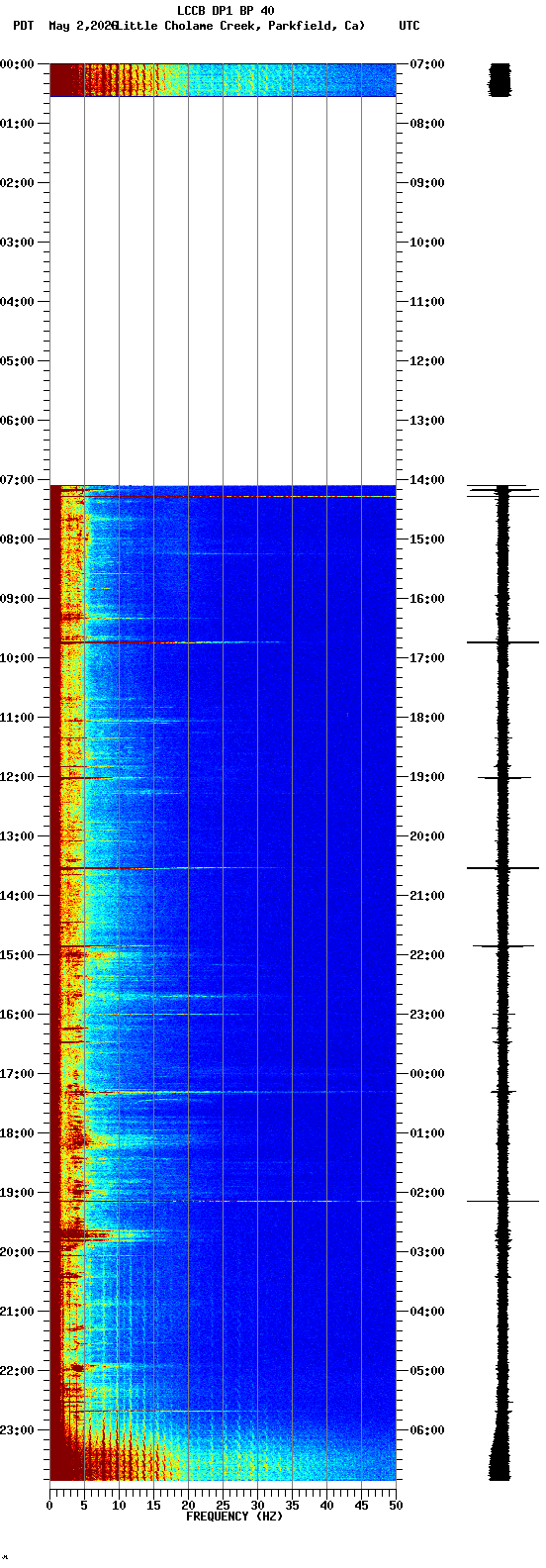Click the "20" frequency axis label

click(x=188, y=1506)
